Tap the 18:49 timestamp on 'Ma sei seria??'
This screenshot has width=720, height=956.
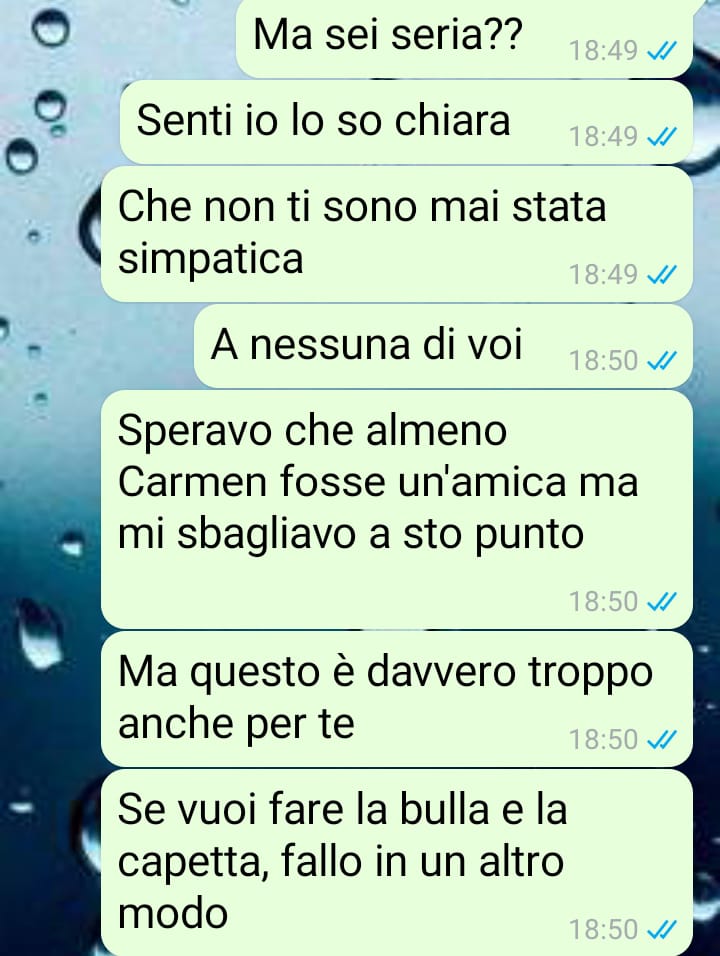coord(604,51)
